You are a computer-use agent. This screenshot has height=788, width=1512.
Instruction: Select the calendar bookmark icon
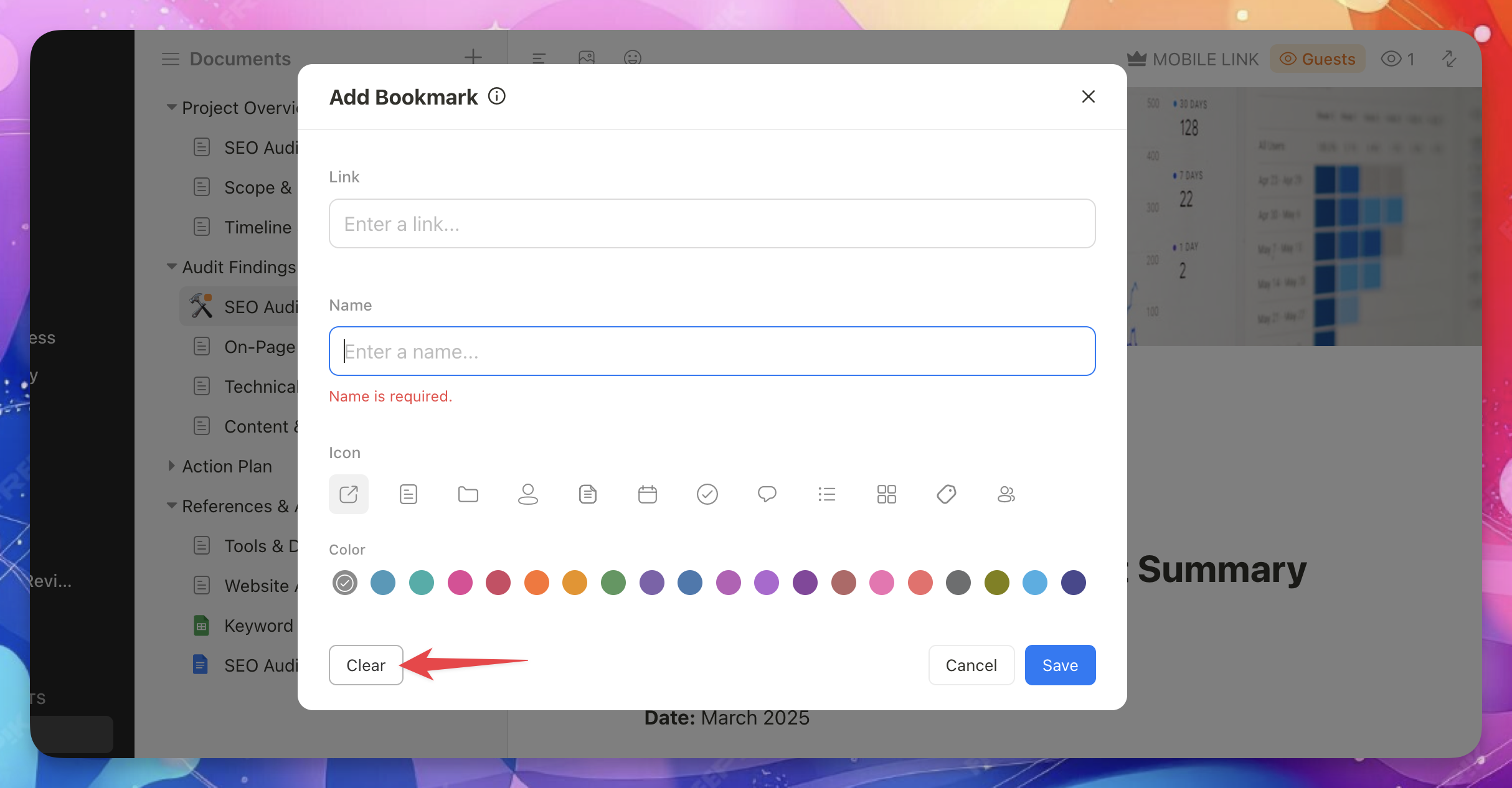pos(648,494)
